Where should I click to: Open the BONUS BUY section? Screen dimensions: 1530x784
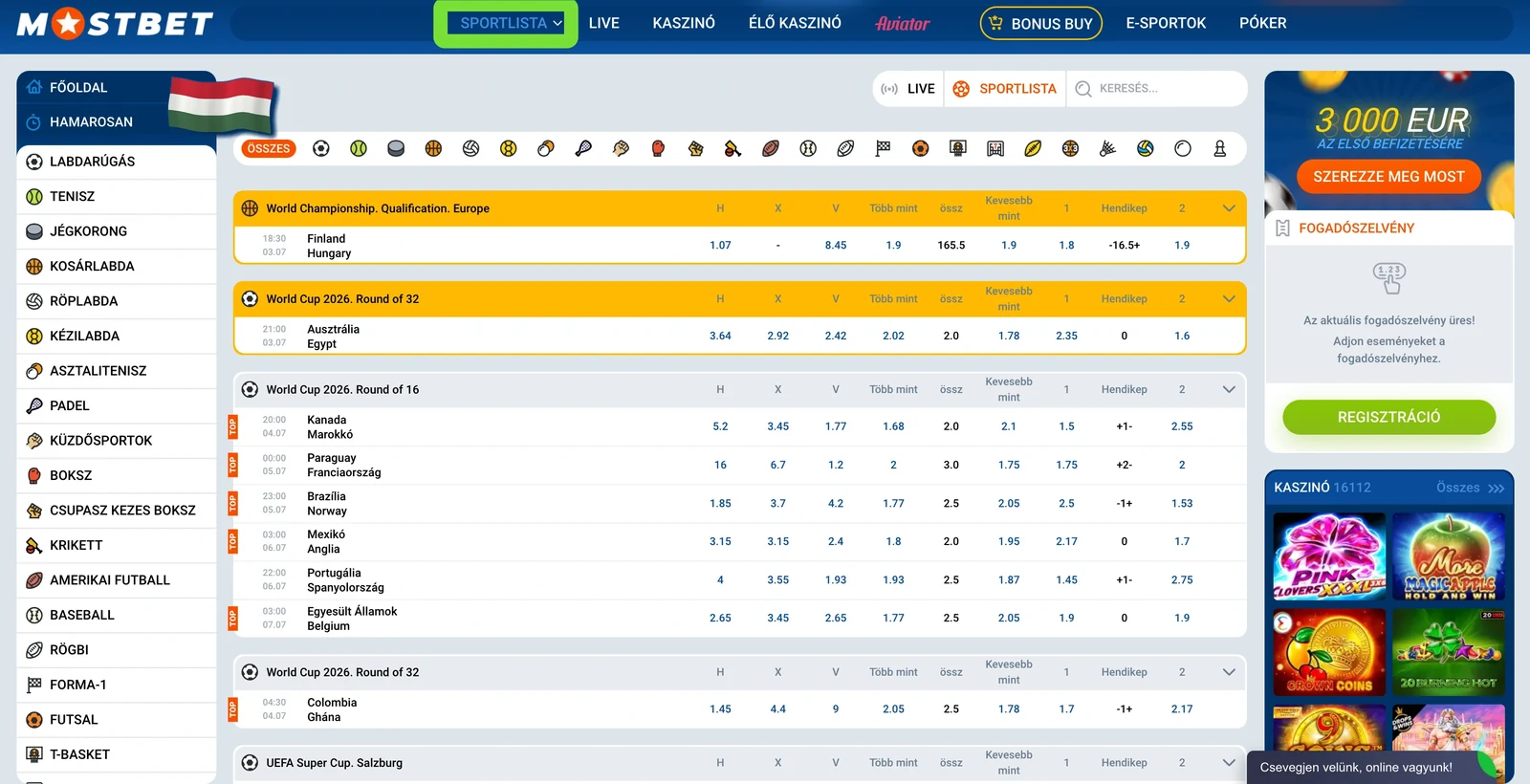click(1041, 23)
